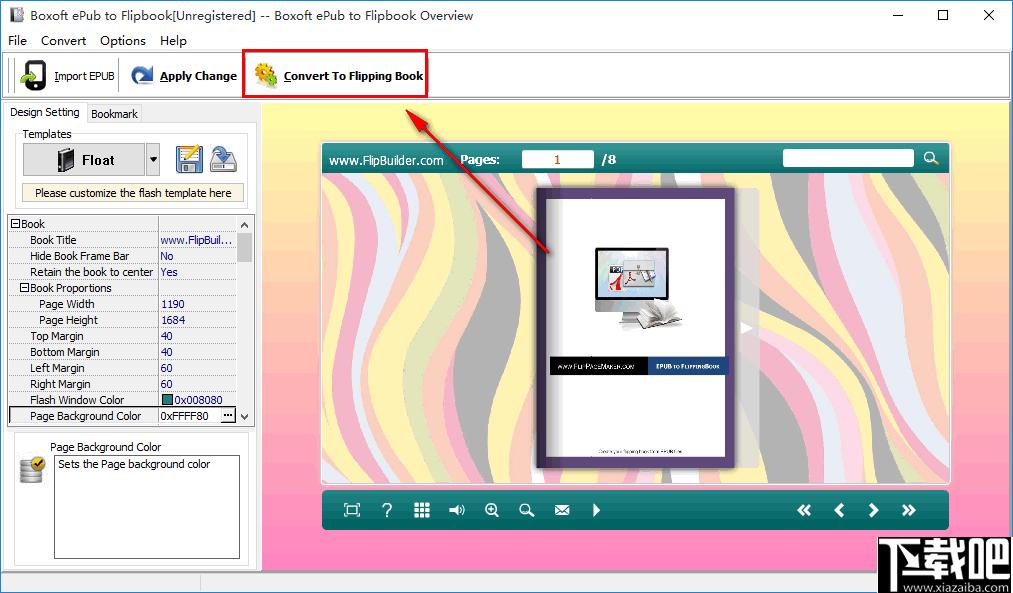The image size is (1013, 593).
Task: Click the property list scroll up arrow
Action: [244, 224]
